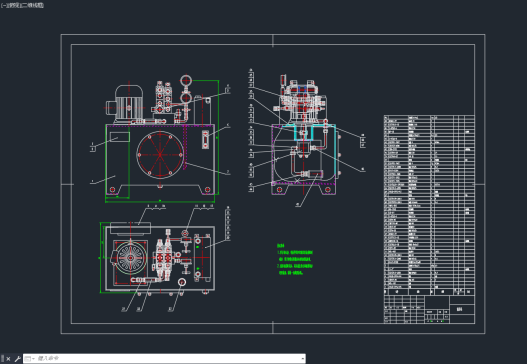Screen dimensions: 527x364
Task: Select the motor fan in plan view
Action: pos(130,258)
